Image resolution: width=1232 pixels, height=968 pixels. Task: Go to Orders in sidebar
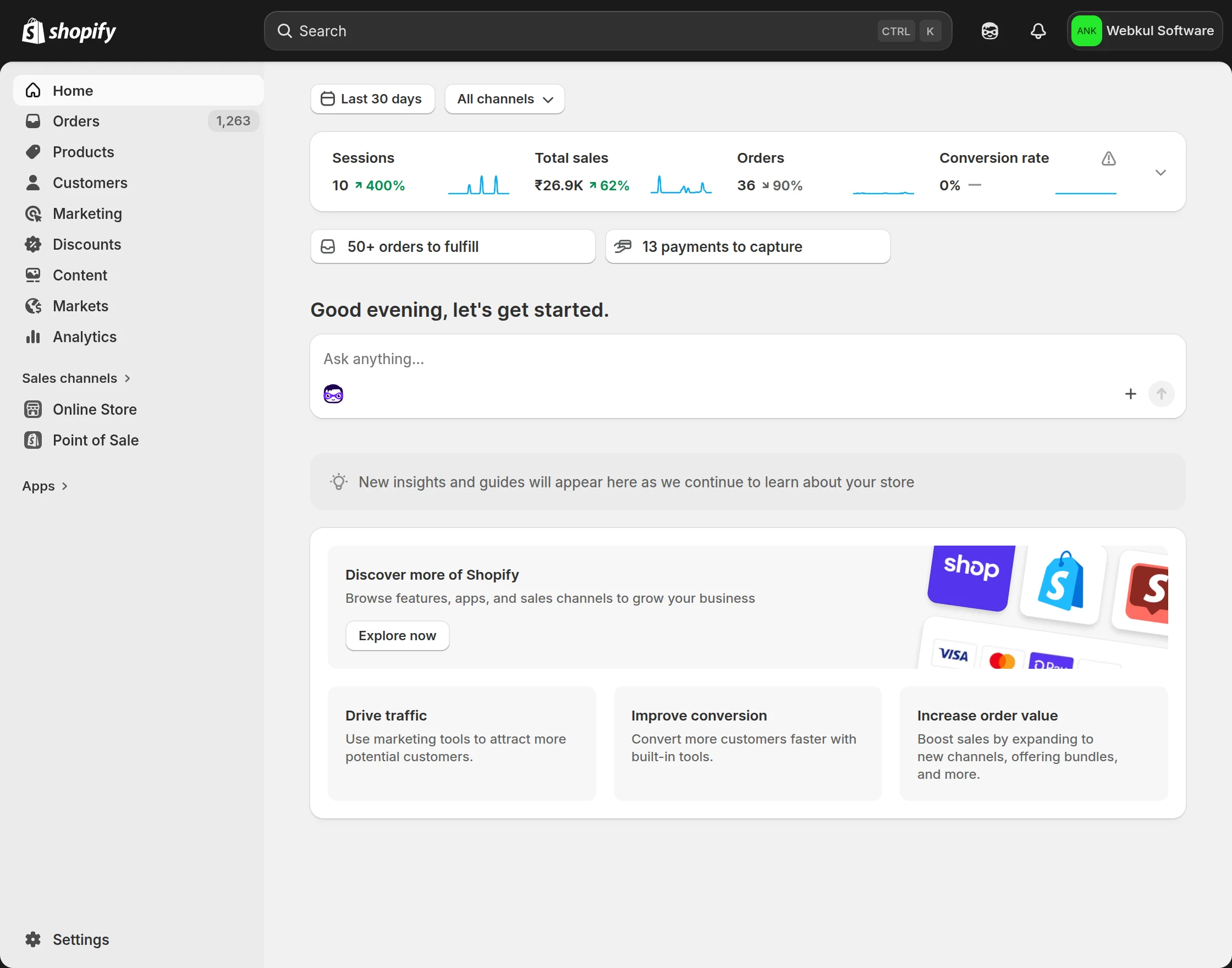(x=76, y=122)
